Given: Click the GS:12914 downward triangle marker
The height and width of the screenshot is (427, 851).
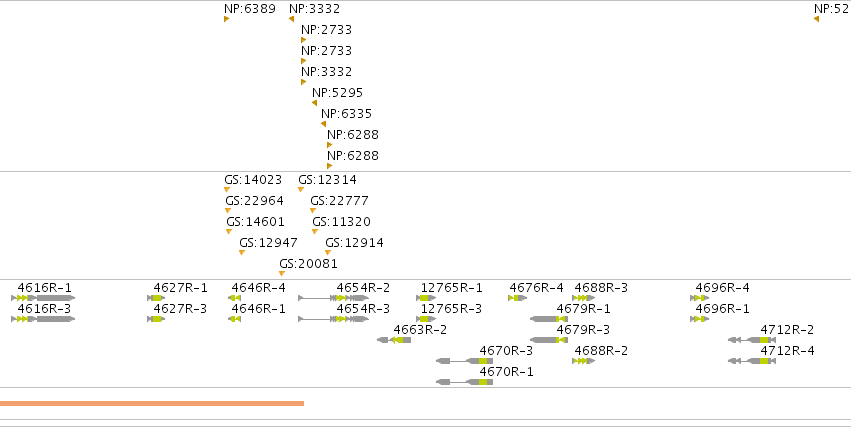Looking at the screenshot, I should click(328, 253).
